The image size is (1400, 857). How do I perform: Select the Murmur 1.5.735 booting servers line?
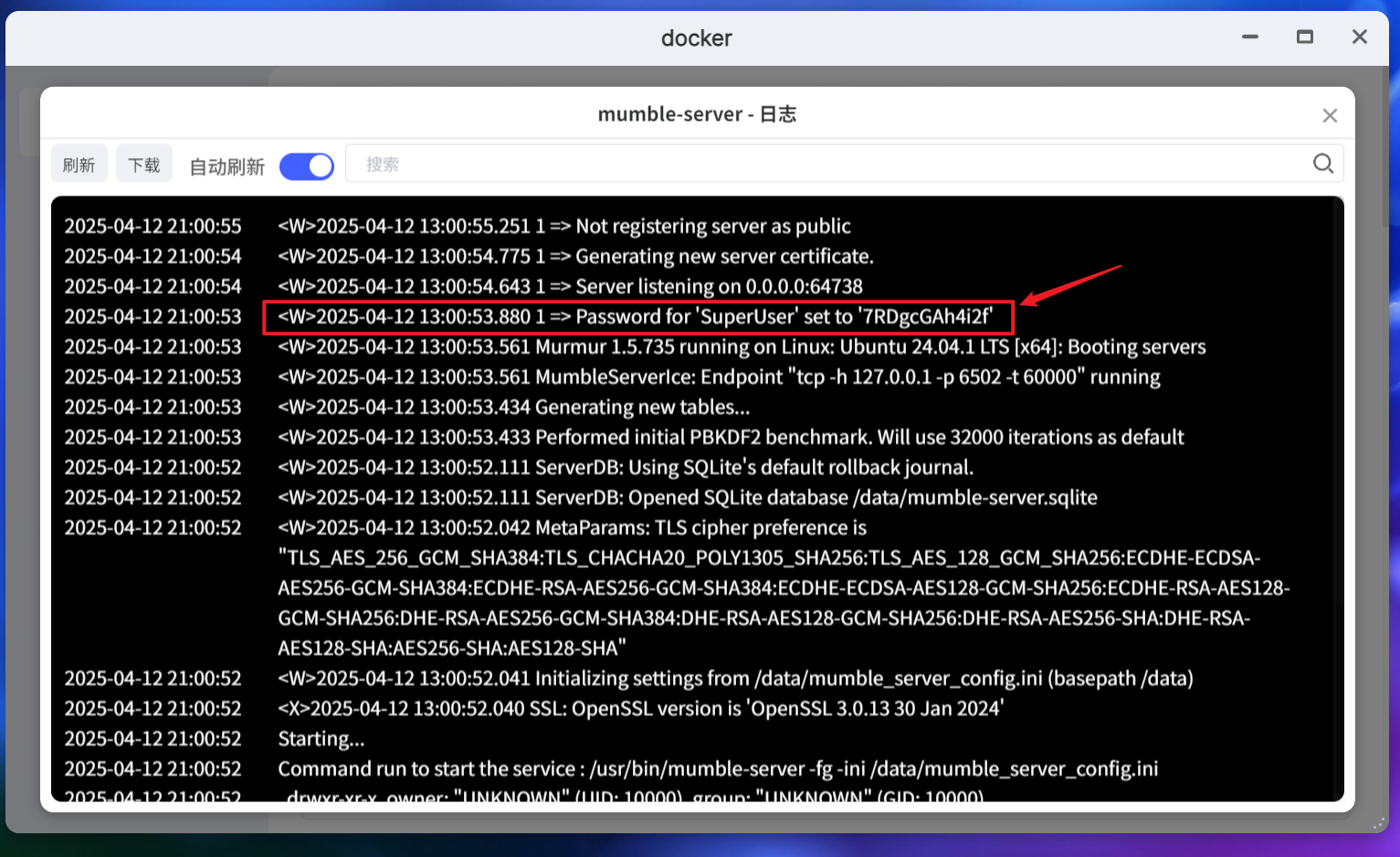[742, 346]
